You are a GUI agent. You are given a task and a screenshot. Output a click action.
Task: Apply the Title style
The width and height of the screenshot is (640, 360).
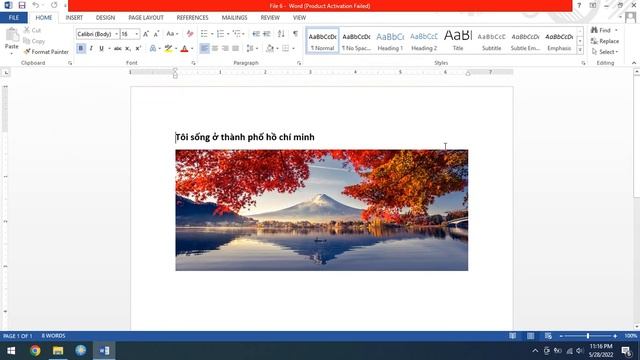tap(458, 41)
